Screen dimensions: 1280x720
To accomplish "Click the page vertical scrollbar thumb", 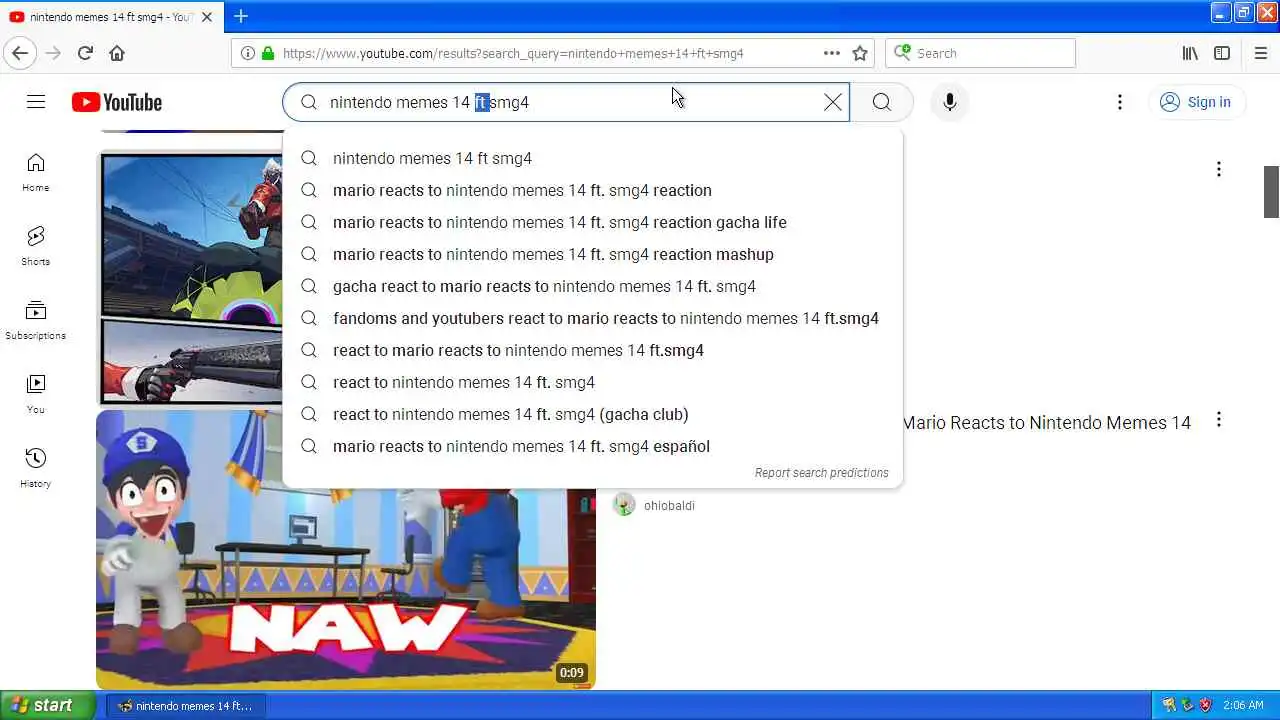I will click(1271, 192).
